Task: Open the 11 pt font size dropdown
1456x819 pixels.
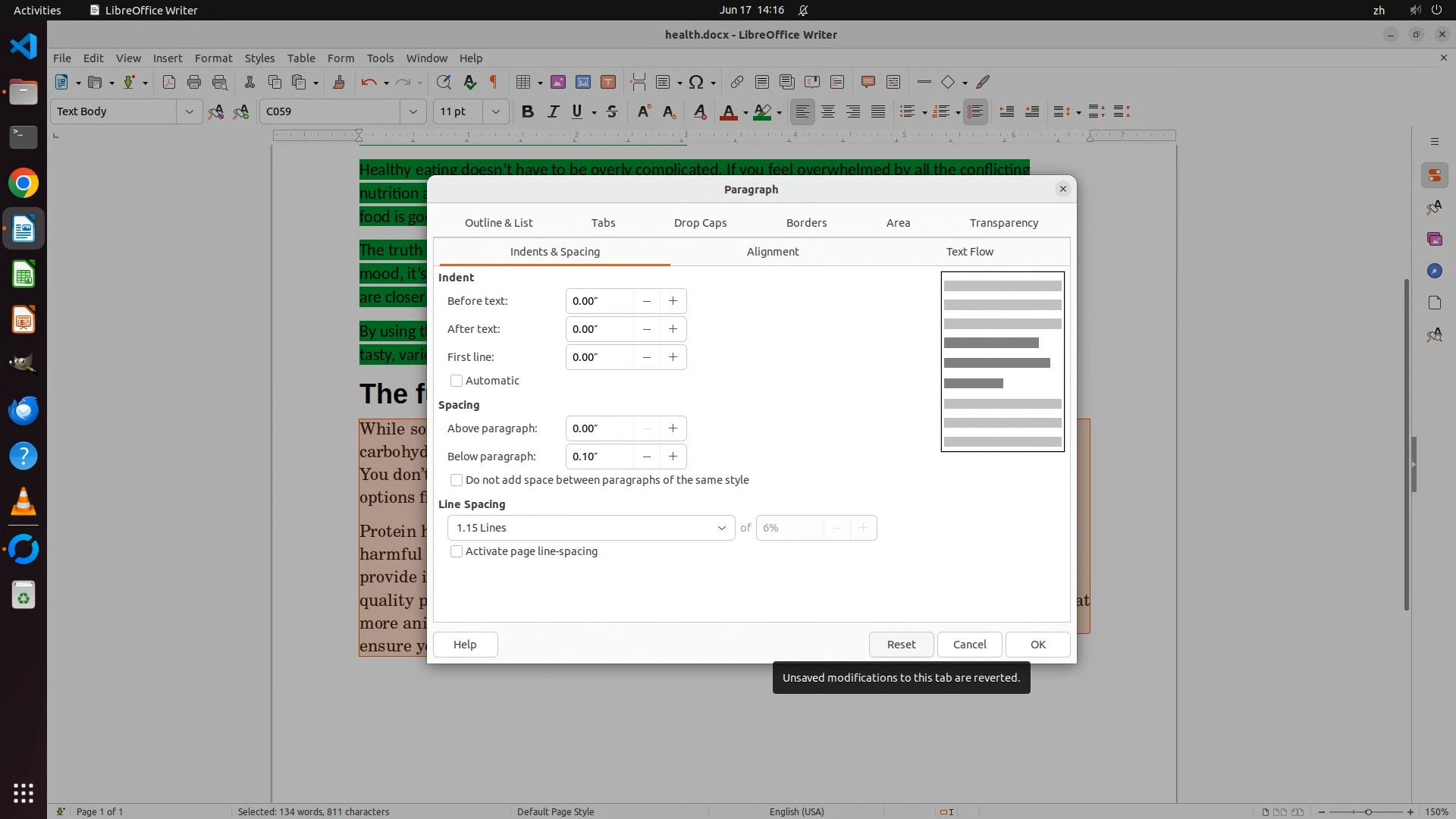Action: coord(495,111)
